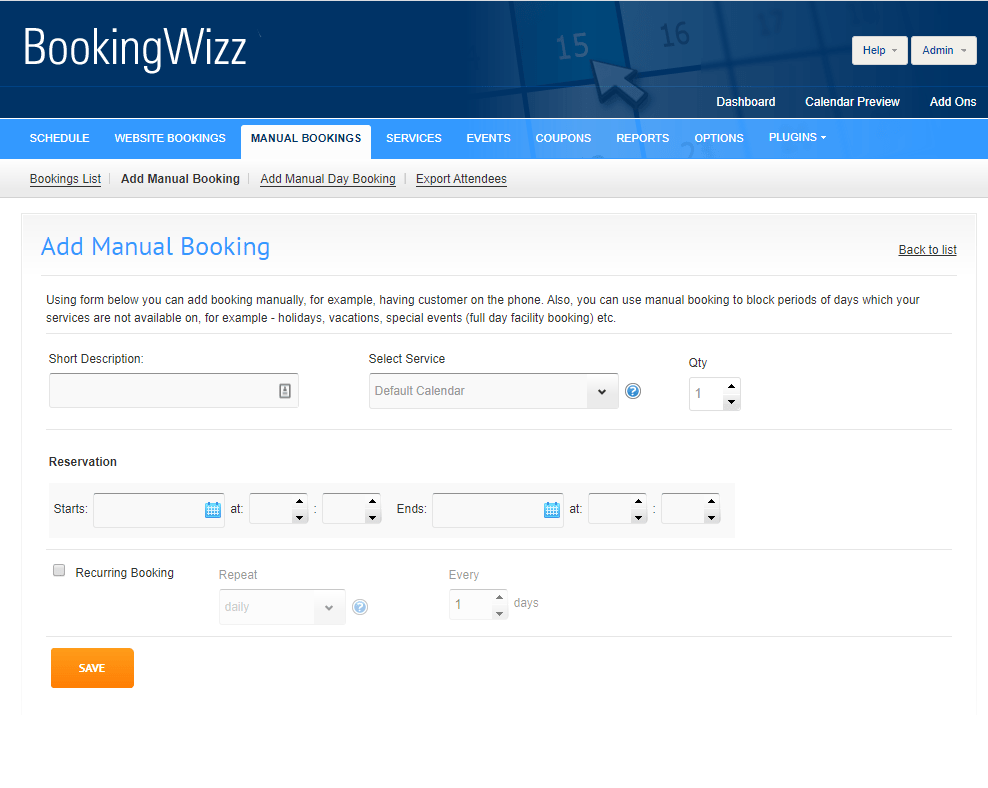Open the Starts date calendar picker icon
This screenshot has width=988, height=788.
coord(213,510)
